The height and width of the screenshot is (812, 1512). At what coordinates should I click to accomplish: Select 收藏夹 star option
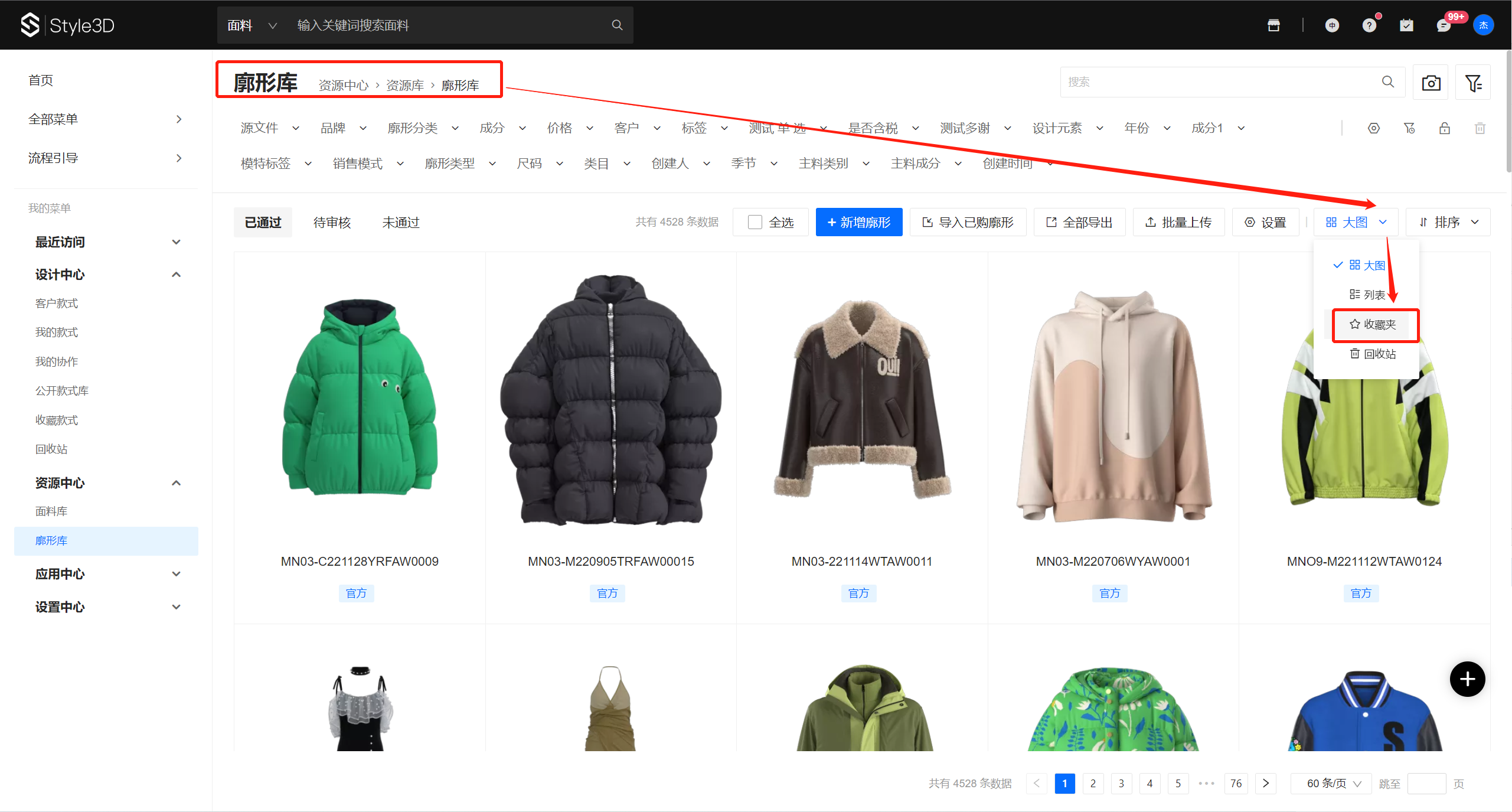[1373, 324]
